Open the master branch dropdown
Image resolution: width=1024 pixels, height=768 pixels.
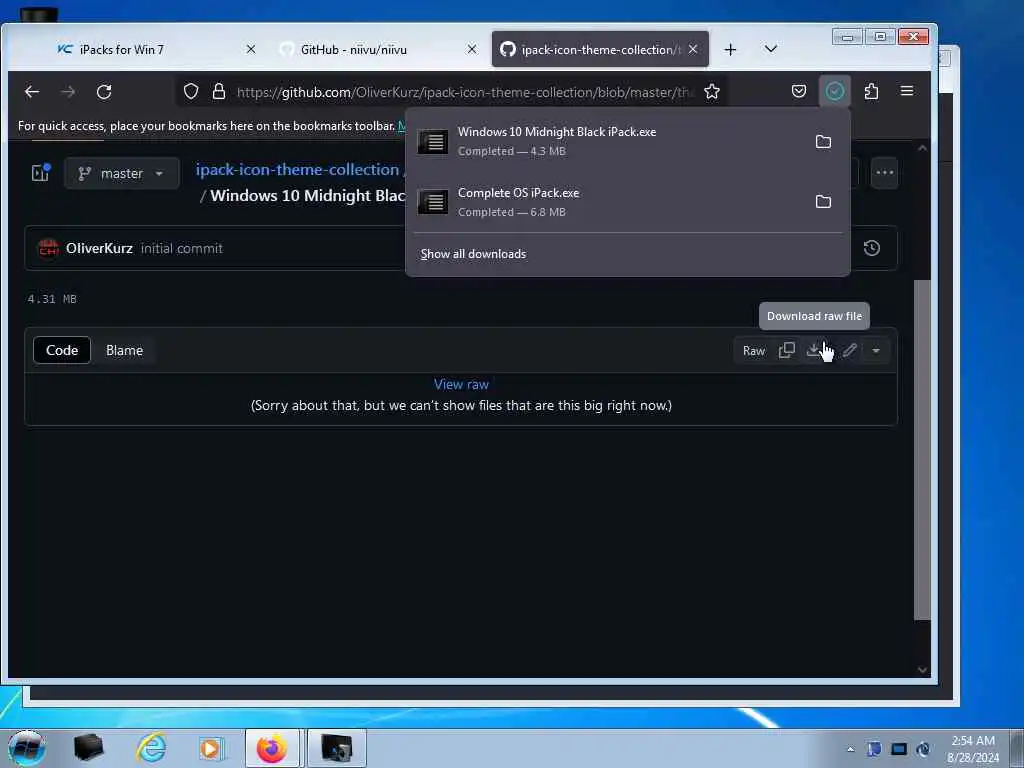click(121, 174)
